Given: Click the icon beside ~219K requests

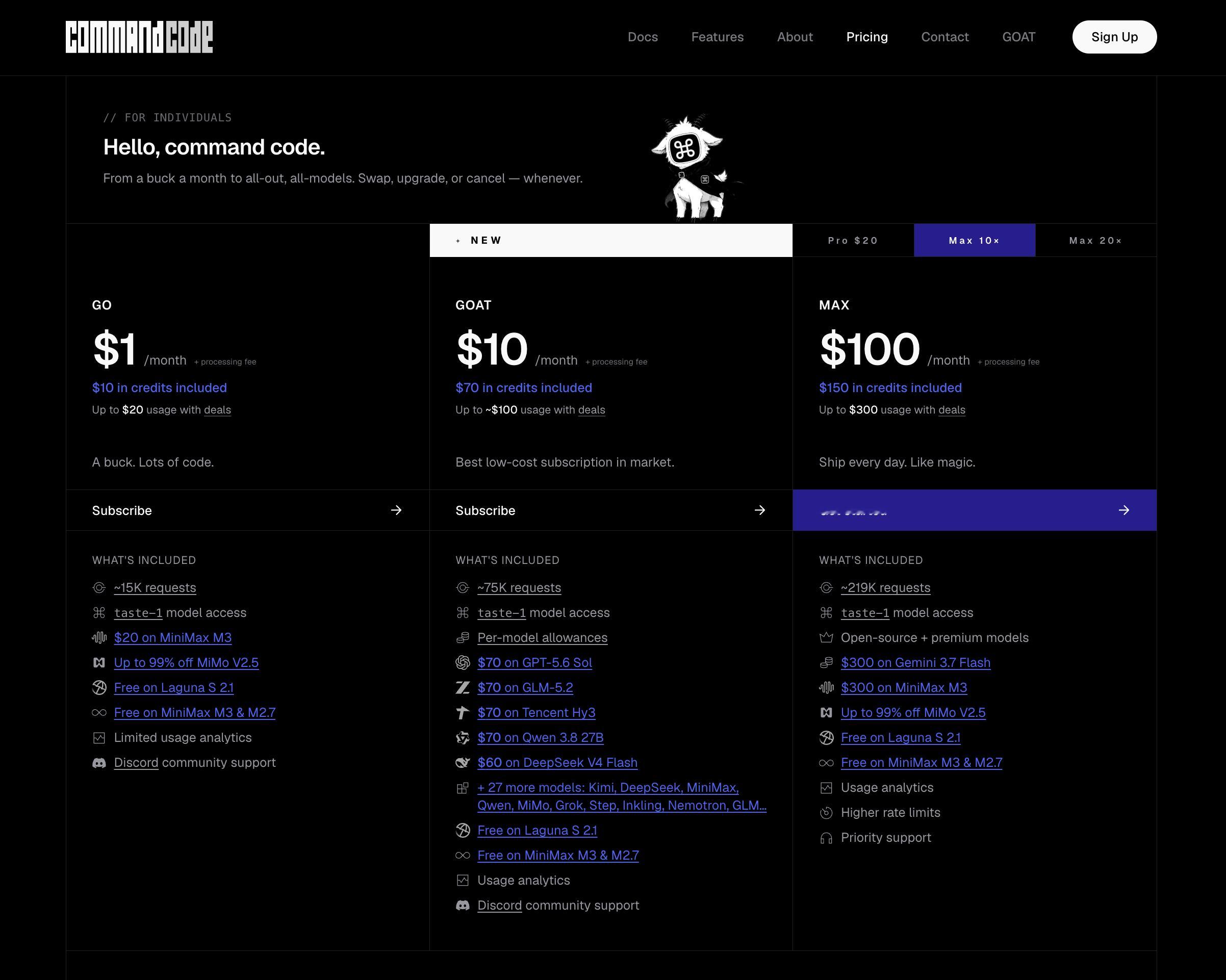Looking at the screenshot, I should pos(826,588).
